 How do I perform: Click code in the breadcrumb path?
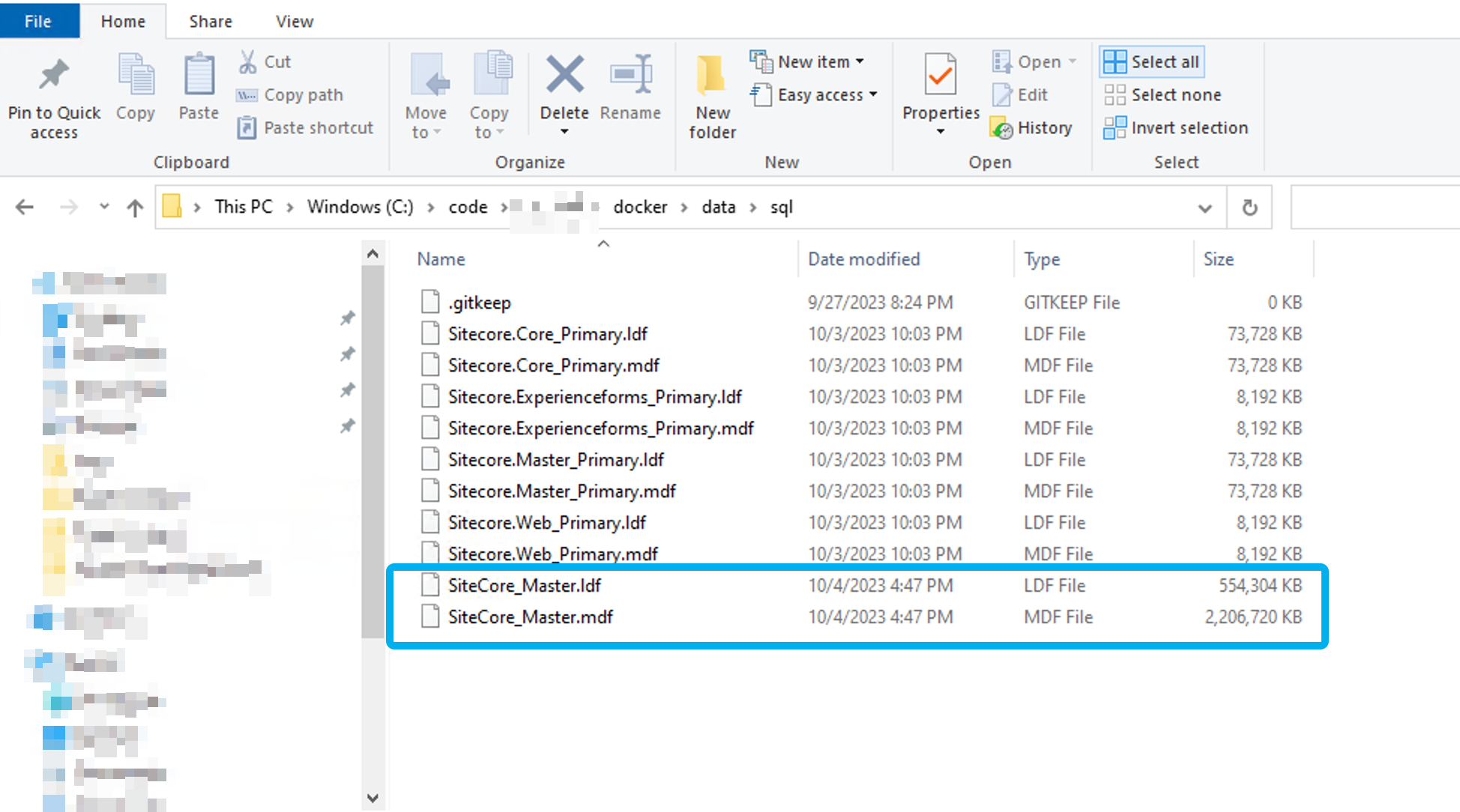(468, 207)
